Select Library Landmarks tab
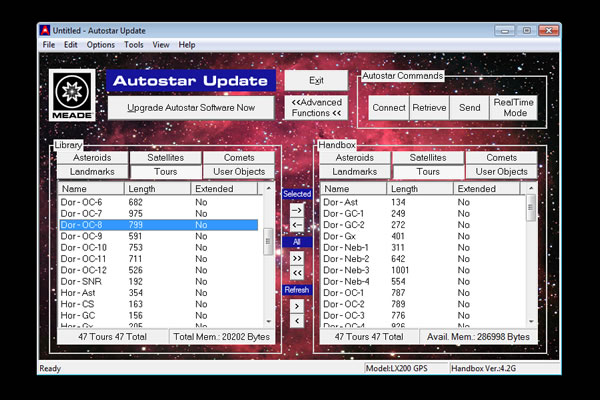The width and height of the screenshot is (600, 400). tap(92, 172)
